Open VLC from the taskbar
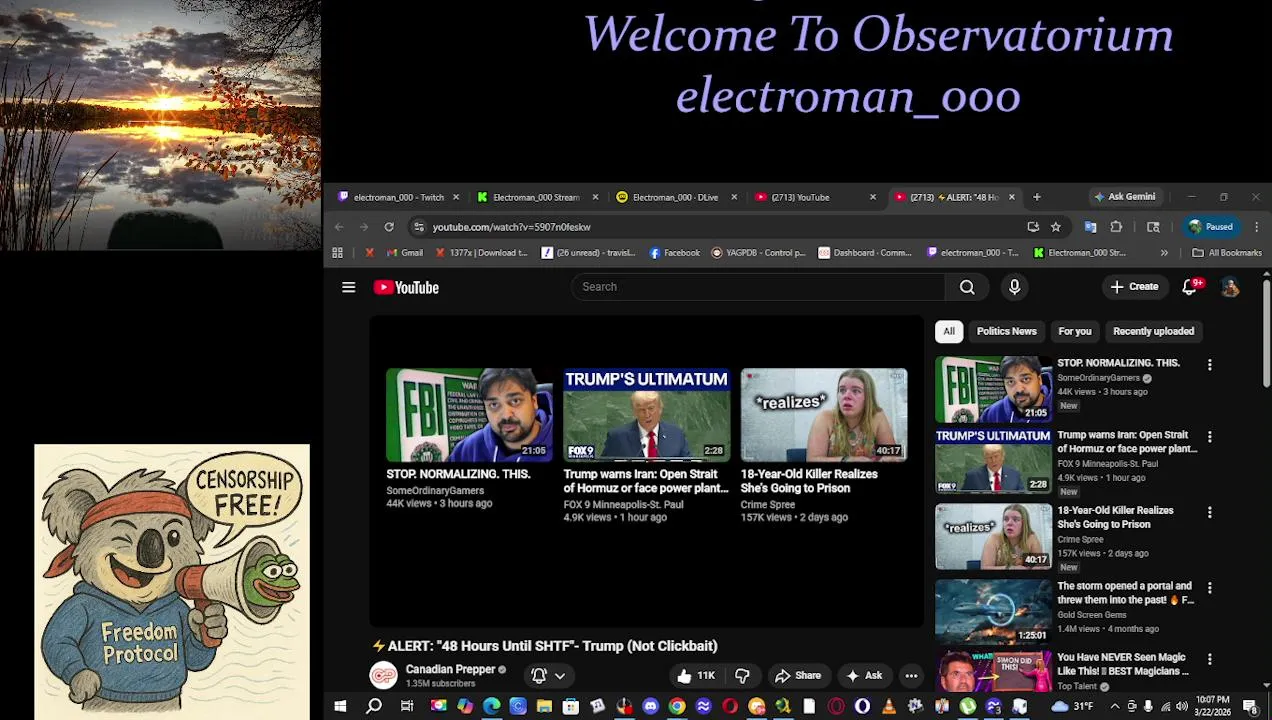This screenshot has height=720, width=1272. pos(888,707)
